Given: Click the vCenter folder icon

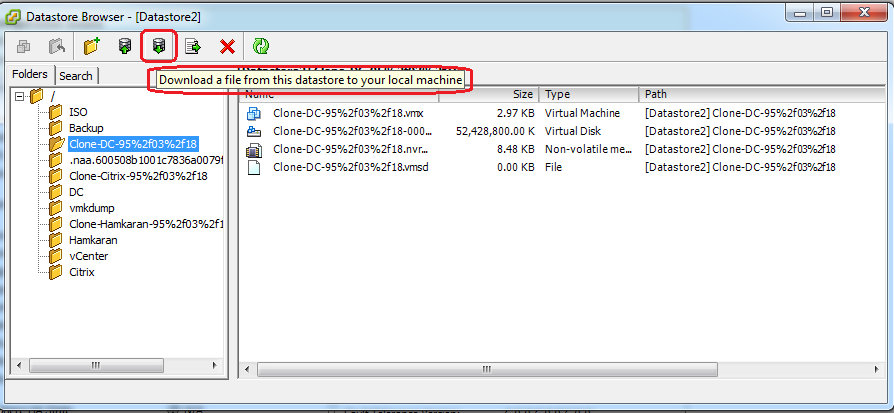Looking at the screenshot, I should tap(56, 256).
